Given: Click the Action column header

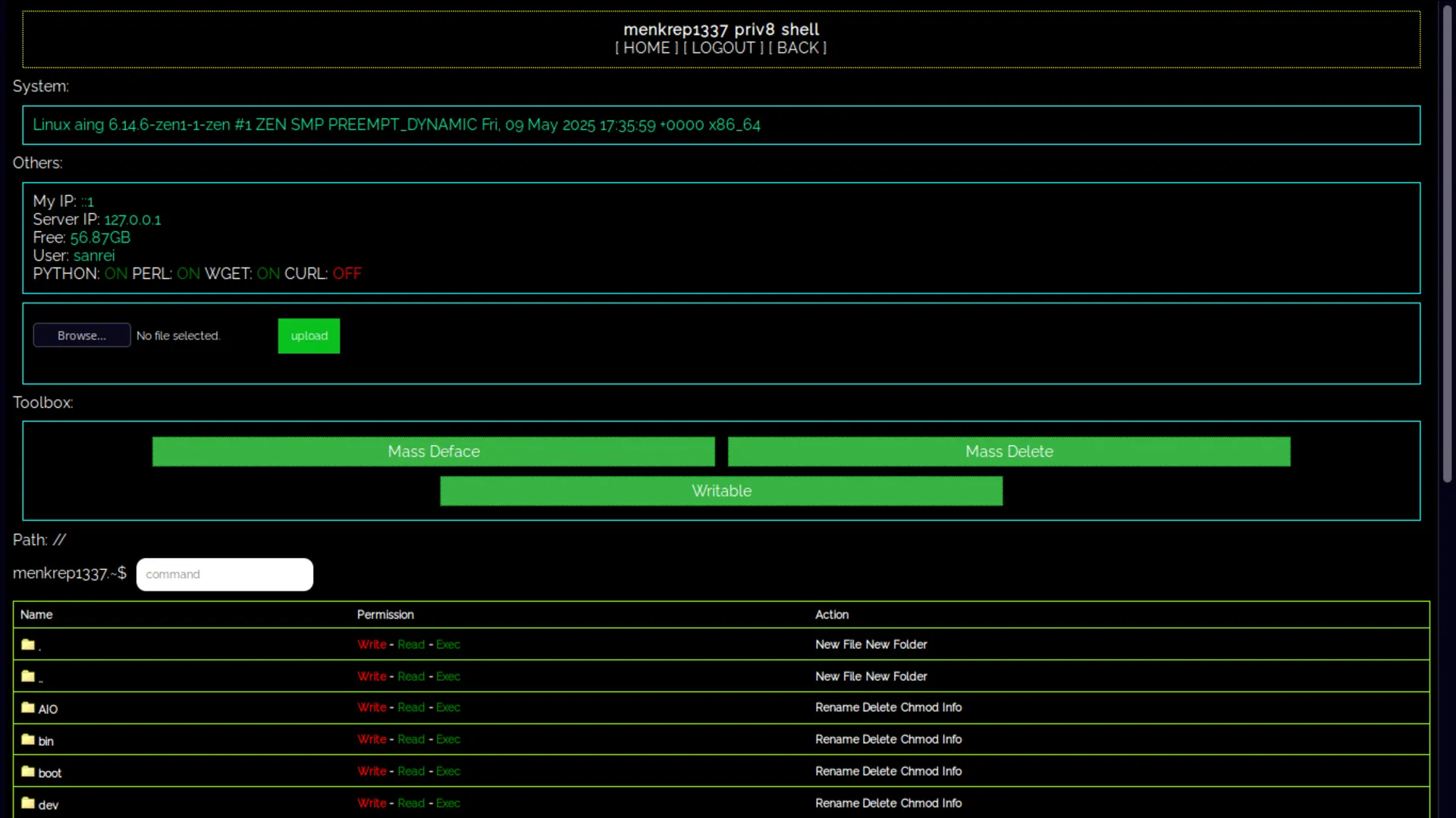Looking at the screenshot, I should [832, 615].
